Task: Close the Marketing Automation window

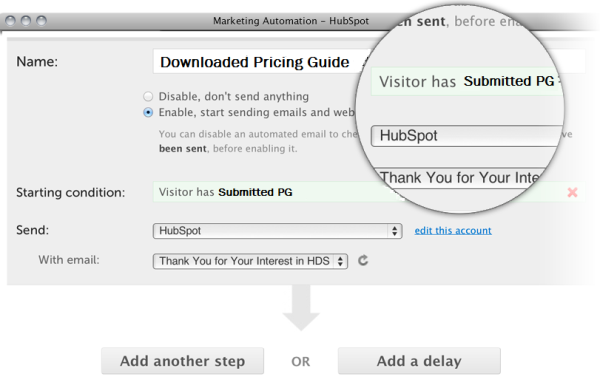Action: coord(11,20)
